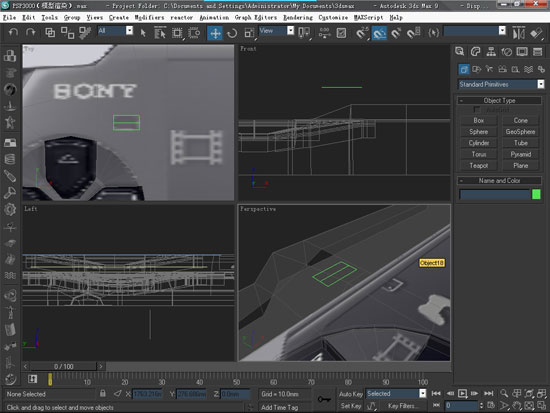Open the MAXScript menu
The height and width of the screenshot is (413, 550).
(368, 17)
